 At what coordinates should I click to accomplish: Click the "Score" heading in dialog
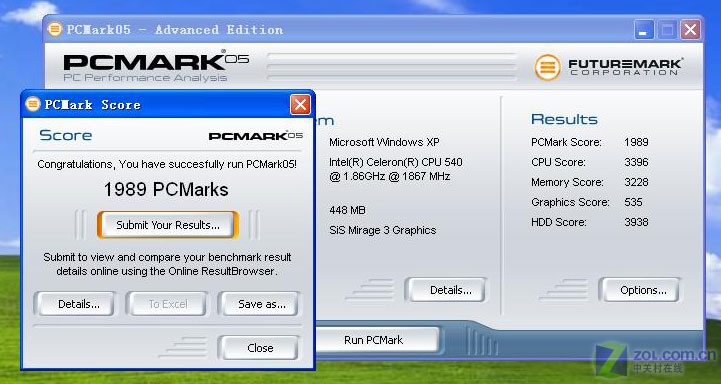(x=66, y=135)
